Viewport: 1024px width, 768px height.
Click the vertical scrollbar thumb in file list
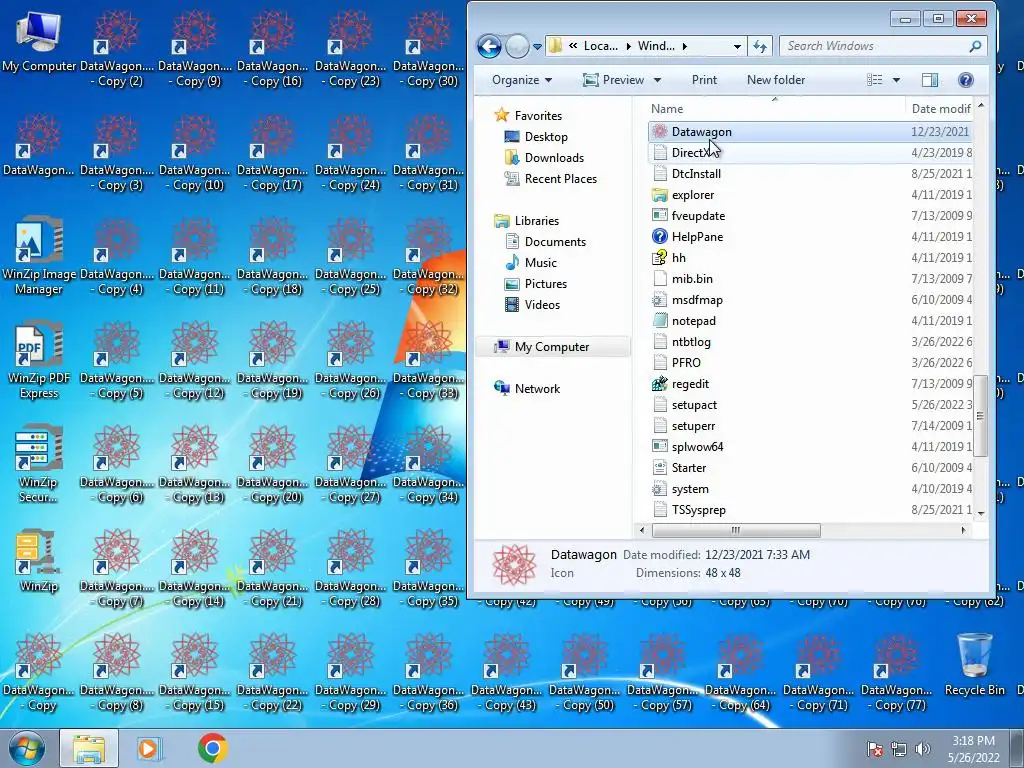click(x=980, y=415)
